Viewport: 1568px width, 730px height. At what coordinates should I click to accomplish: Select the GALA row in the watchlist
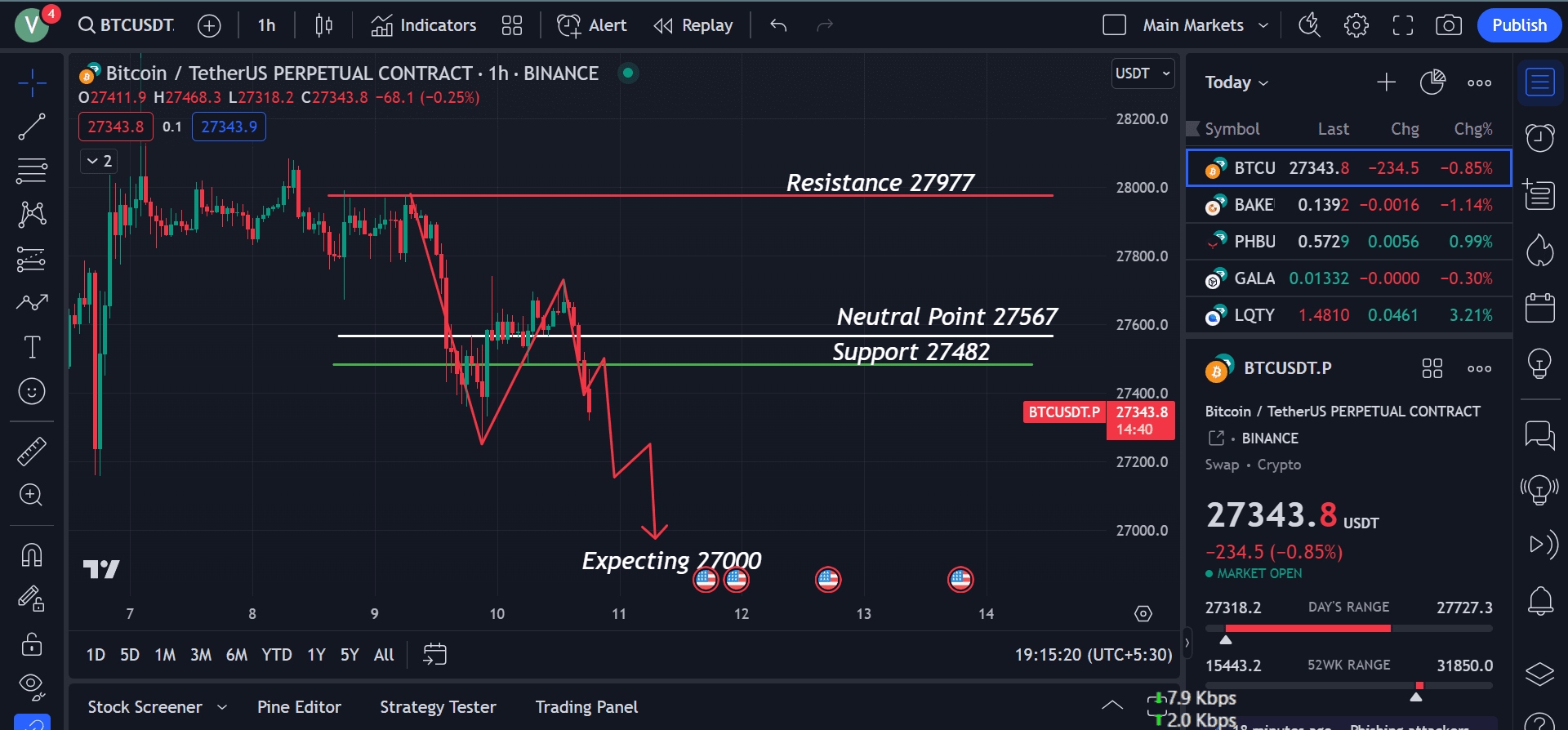(1347, 278)
